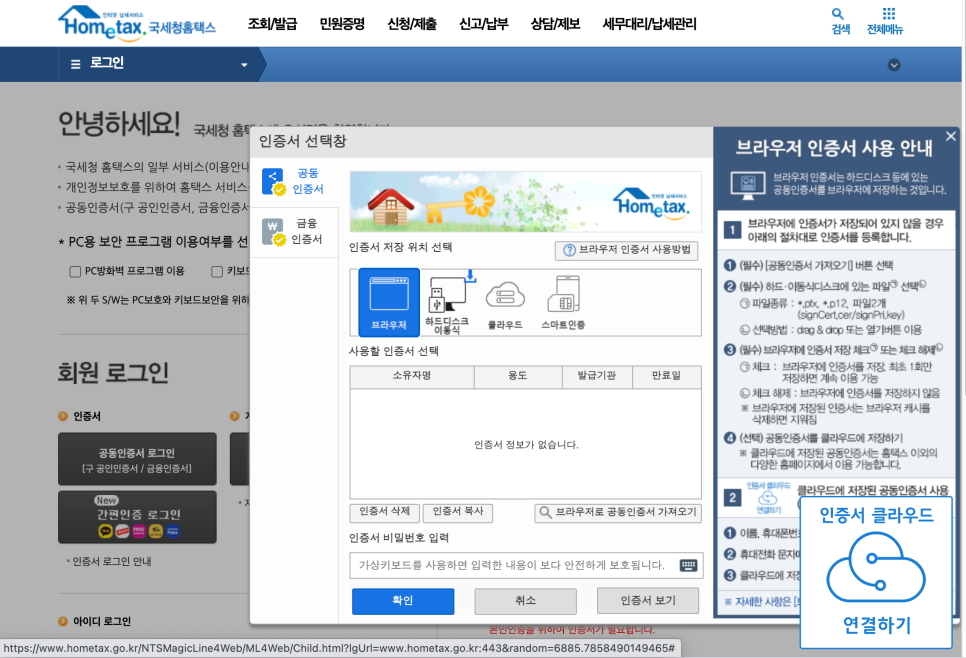
Task: Click the 인증서 보기 button
Action: click(648, 601)
